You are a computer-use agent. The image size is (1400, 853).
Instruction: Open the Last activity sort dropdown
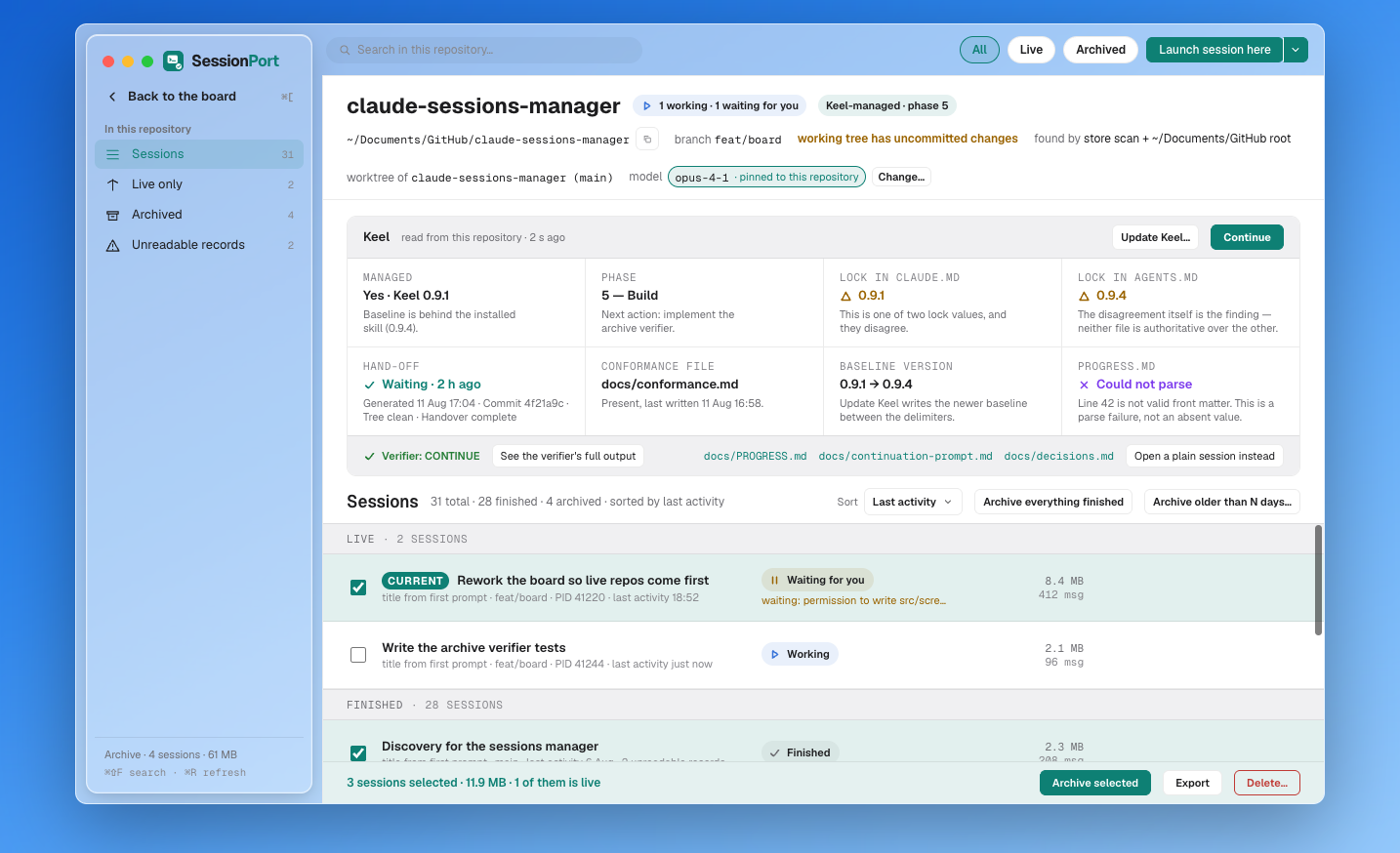pyautogui.click(x=913, y=502)
